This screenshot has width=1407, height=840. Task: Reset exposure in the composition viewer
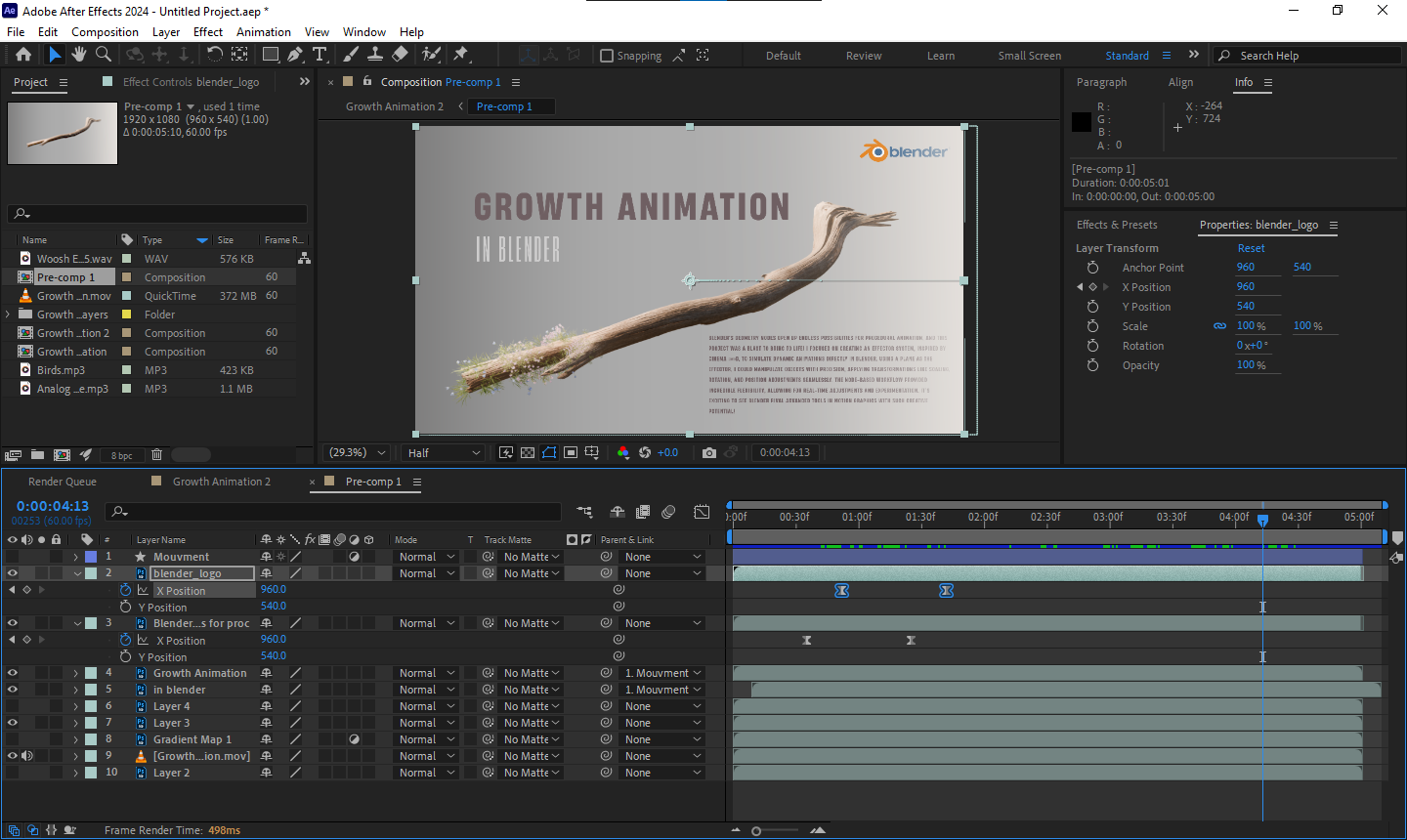pos(644,452)
